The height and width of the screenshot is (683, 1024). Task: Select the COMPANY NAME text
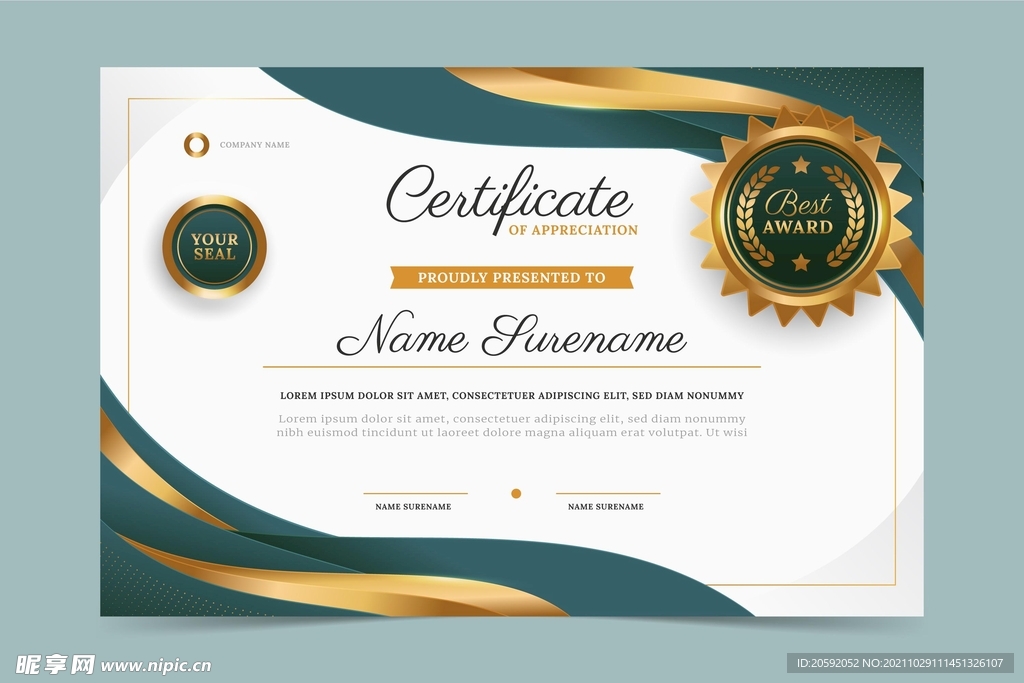(x=254, y=145)
